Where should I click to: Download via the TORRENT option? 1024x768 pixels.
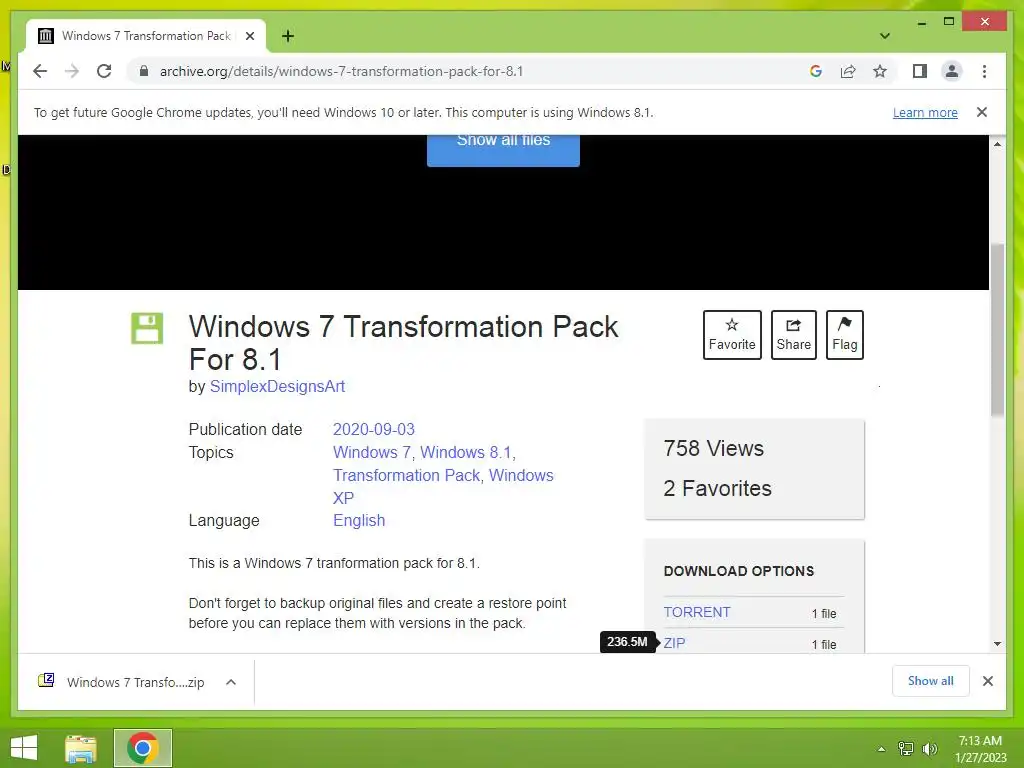697,612
